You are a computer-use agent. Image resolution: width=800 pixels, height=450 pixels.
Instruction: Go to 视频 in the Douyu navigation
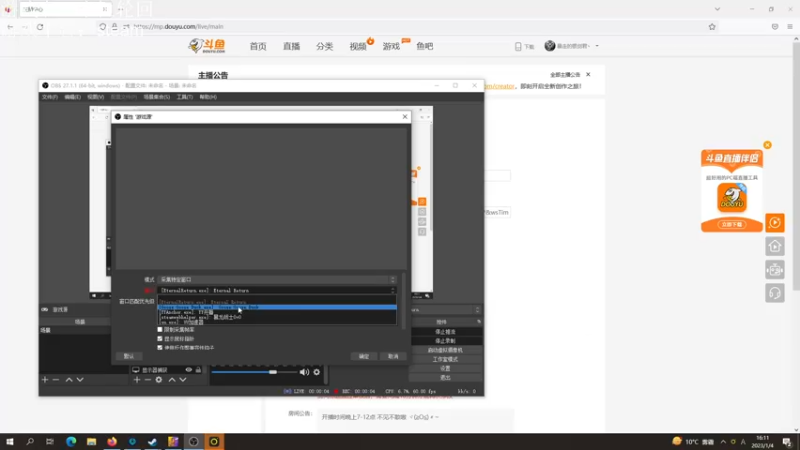pos(358,46)
